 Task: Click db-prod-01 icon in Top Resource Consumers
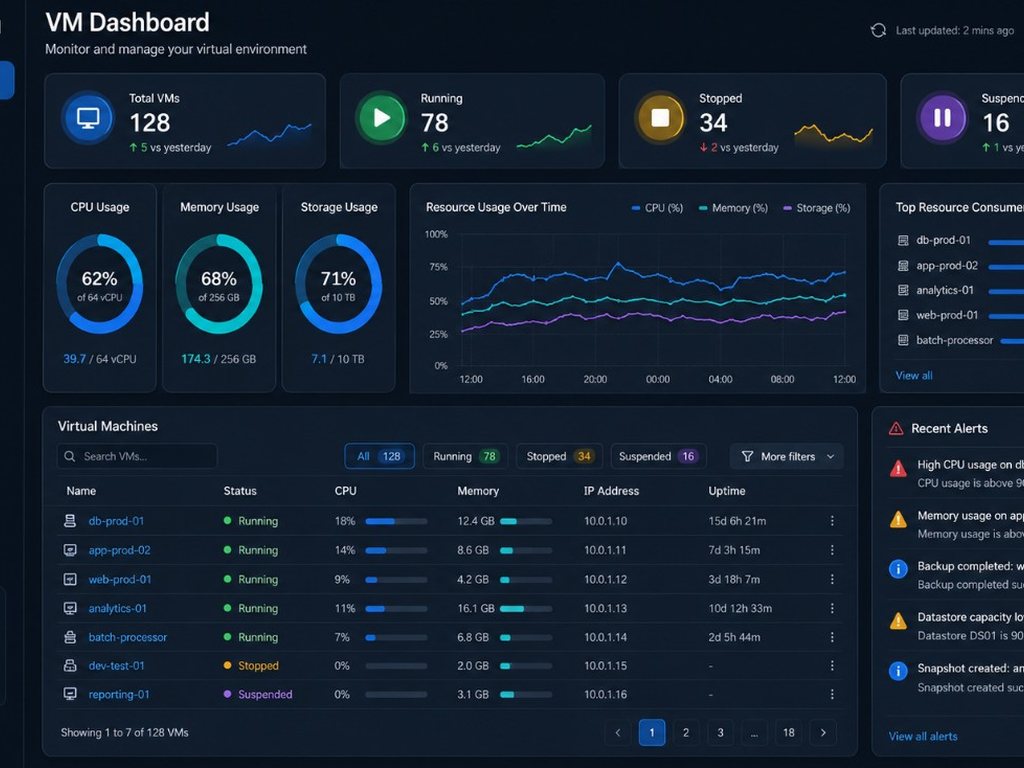tap(903, 240)
